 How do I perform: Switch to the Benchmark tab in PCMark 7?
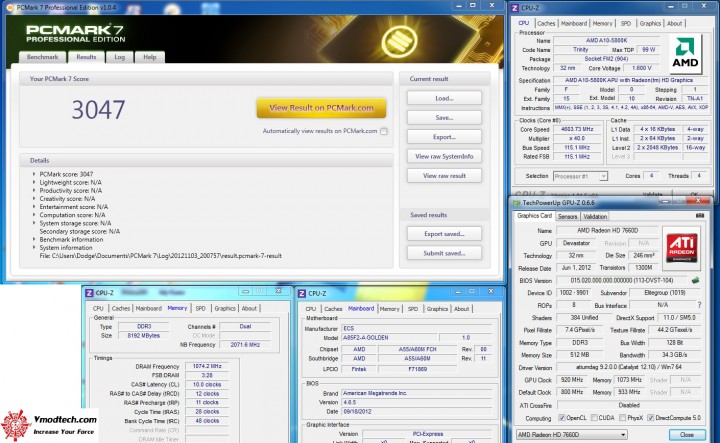42,57
